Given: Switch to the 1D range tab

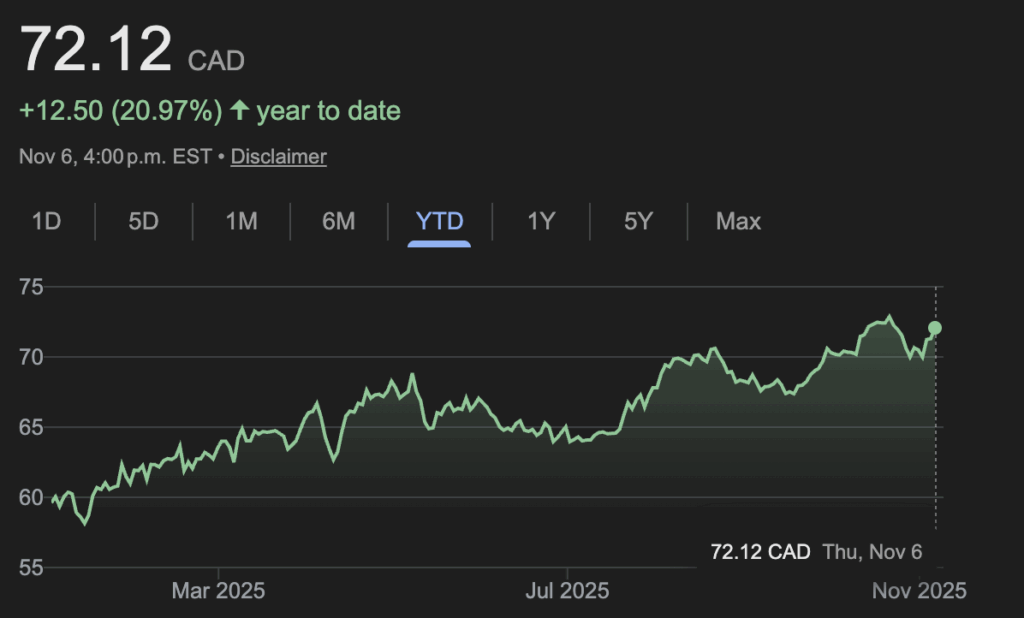Looking at the screenshot, I should (47, 221).
